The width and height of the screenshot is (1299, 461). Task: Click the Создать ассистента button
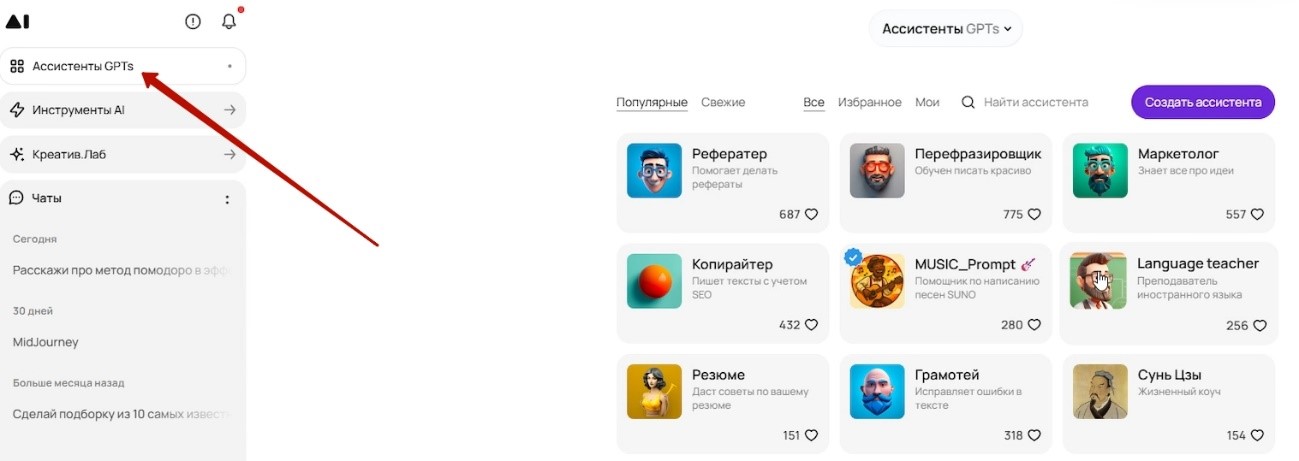[1203, 102]
